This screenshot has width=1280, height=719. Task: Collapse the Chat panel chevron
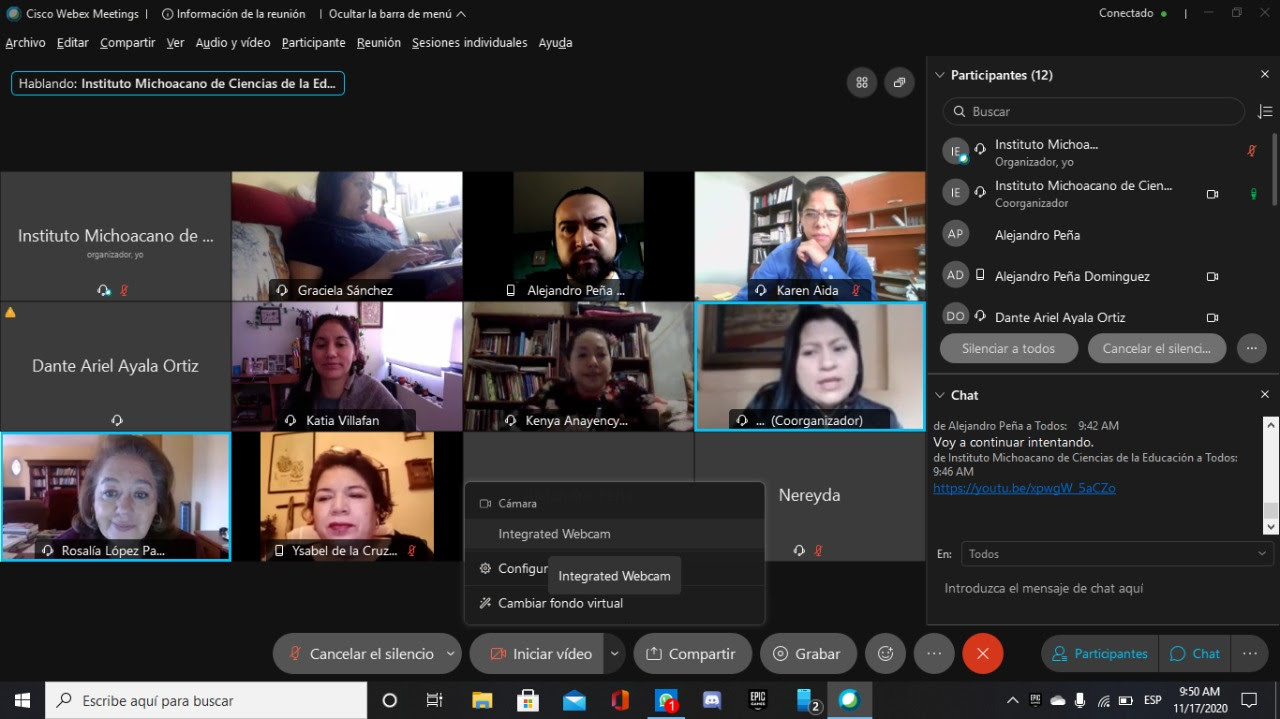[x=938, y=395]
